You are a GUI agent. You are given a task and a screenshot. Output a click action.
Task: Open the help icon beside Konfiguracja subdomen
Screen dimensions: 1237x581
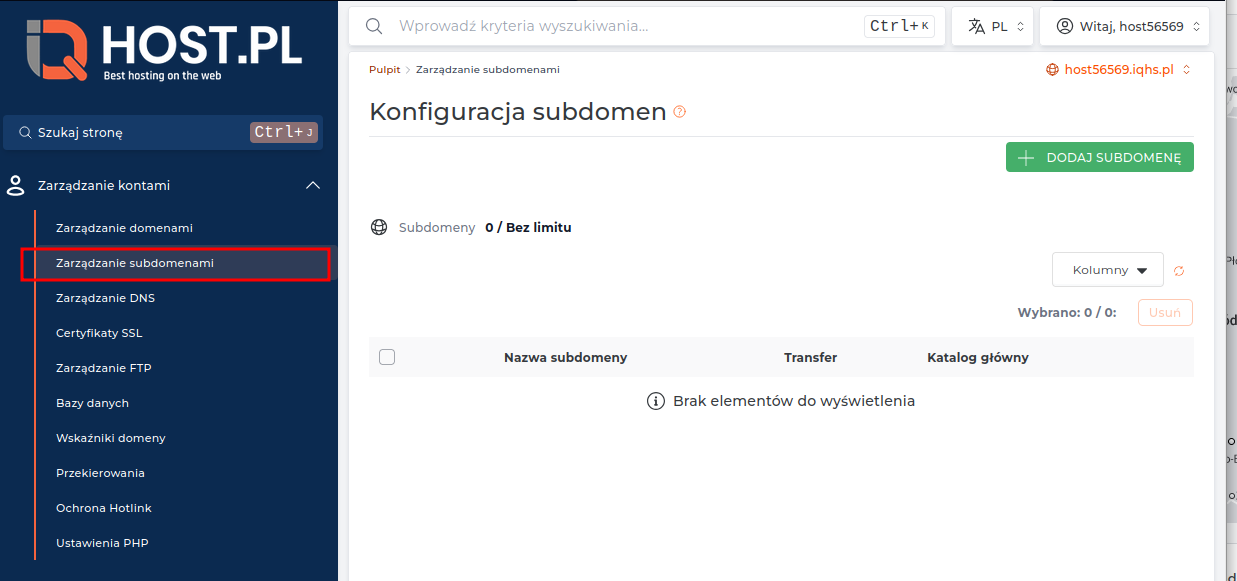(x=679, y=112)
